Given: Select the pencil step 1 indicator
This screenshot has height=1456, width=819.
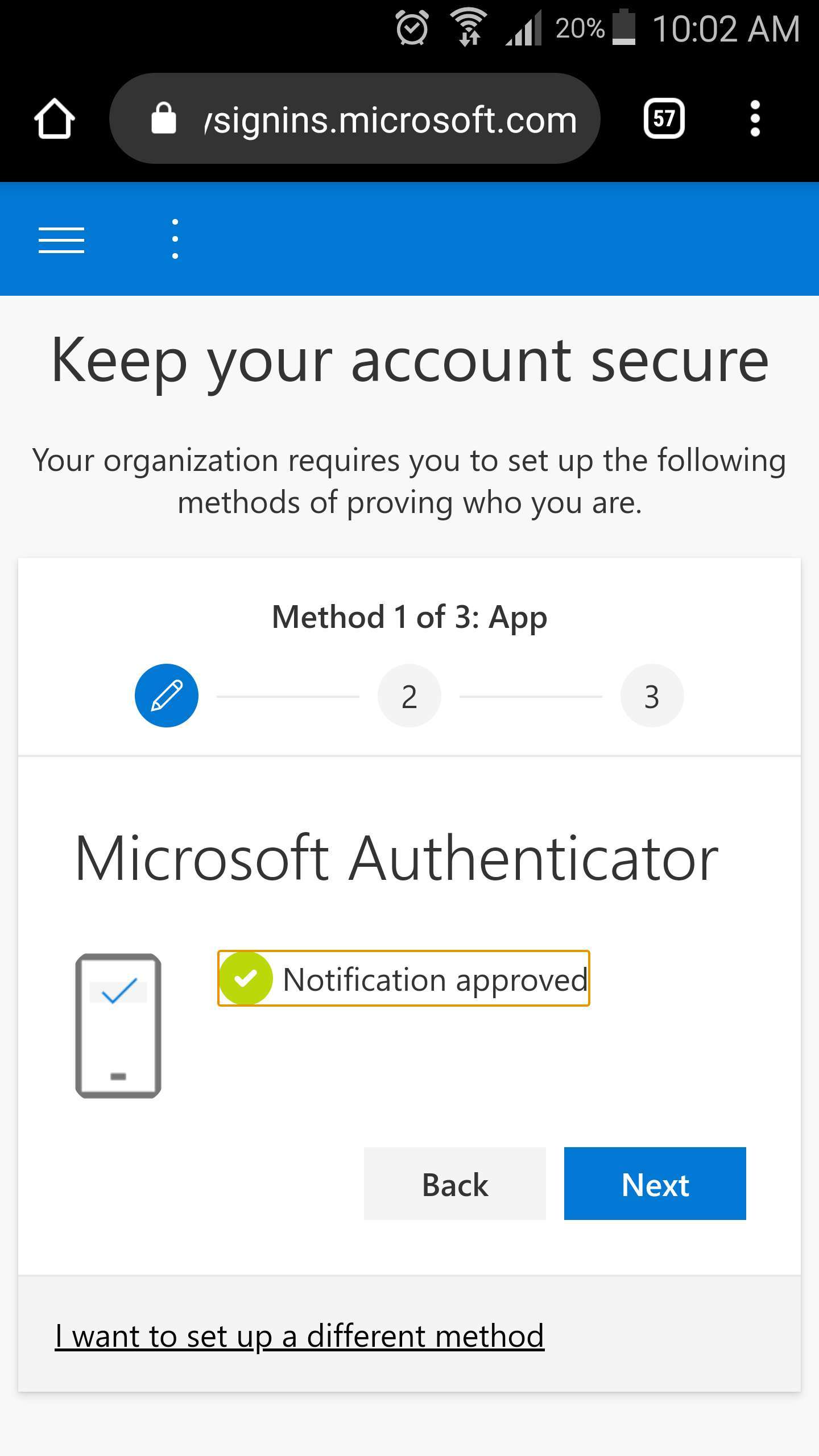Looking at the screenshot, I should click(x=167, y=696).
